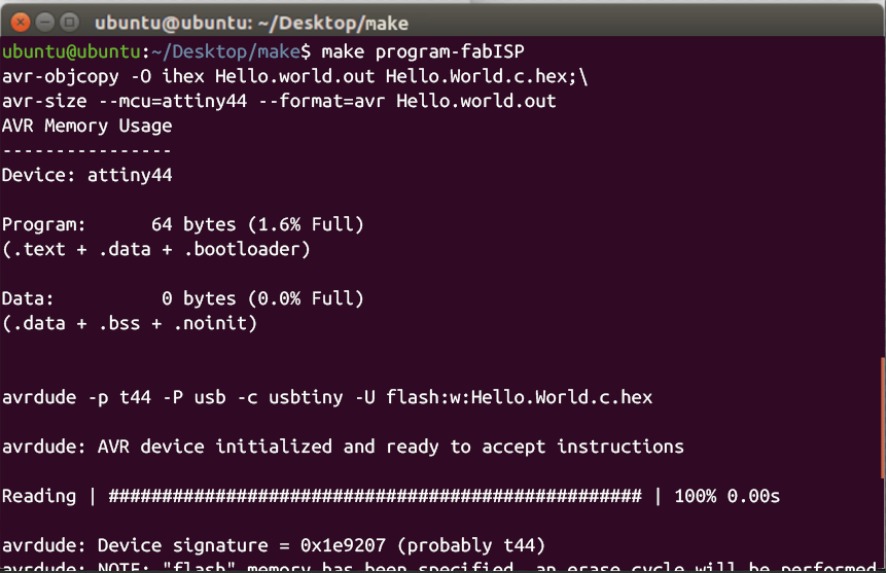Click the '(.text + .data + .bootloader)' line
This screenshot has height=573, width=886.
[x=156, y=249]
